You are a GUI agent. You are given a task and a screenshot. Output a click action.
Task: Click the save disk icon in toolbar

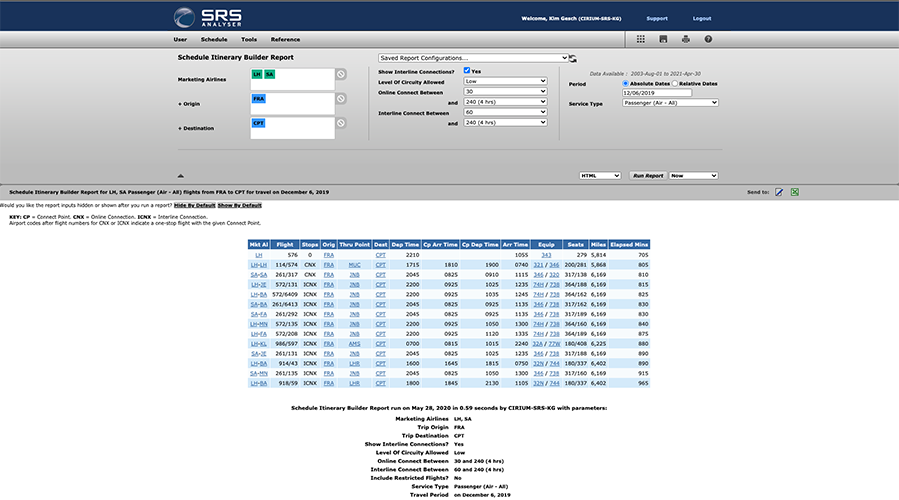point(663,39)
